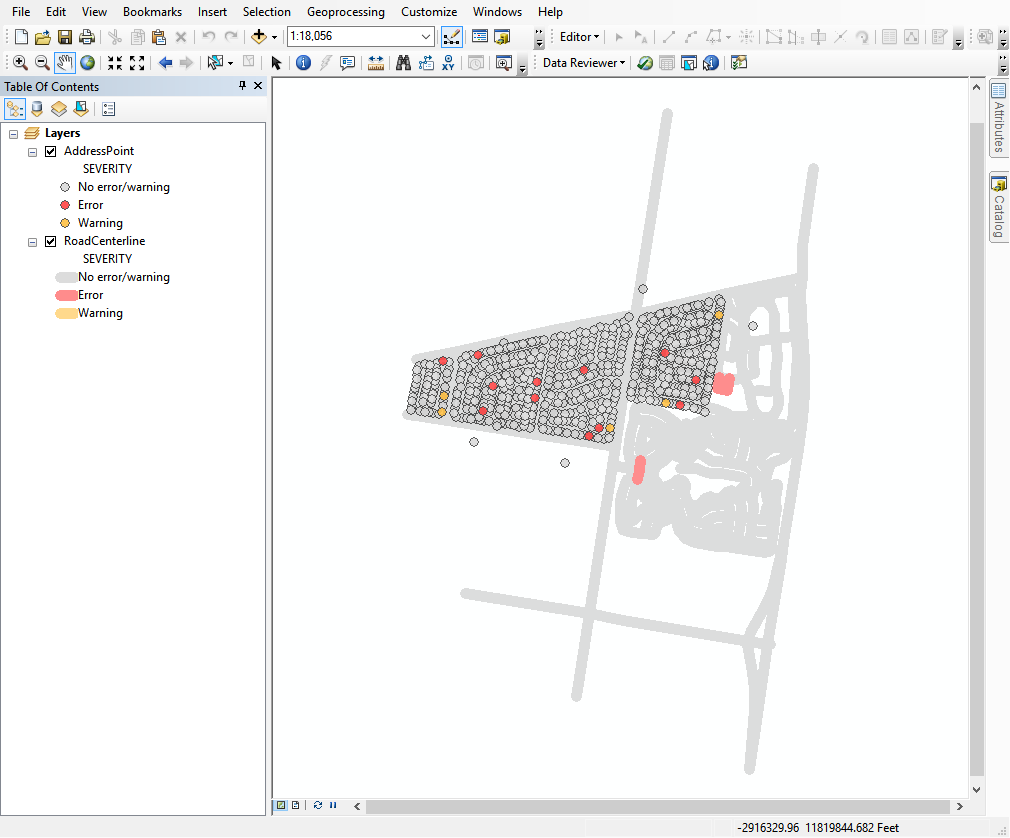Open the Go To XY tool
The width and height of the screenshot is (1010, 838).
click(448, 63)
